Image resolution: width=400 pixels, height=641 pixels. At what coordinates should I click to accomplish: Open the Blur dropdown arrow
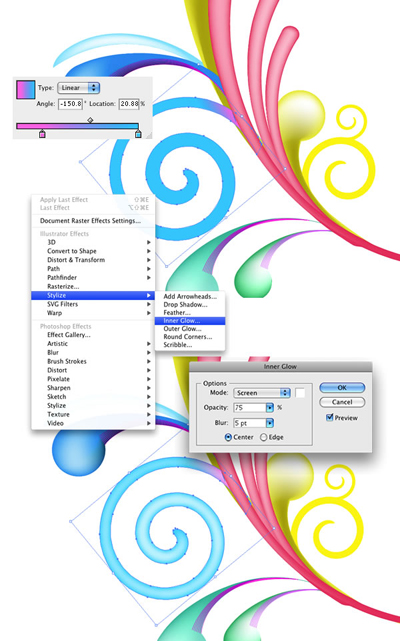tap(270, 423)
